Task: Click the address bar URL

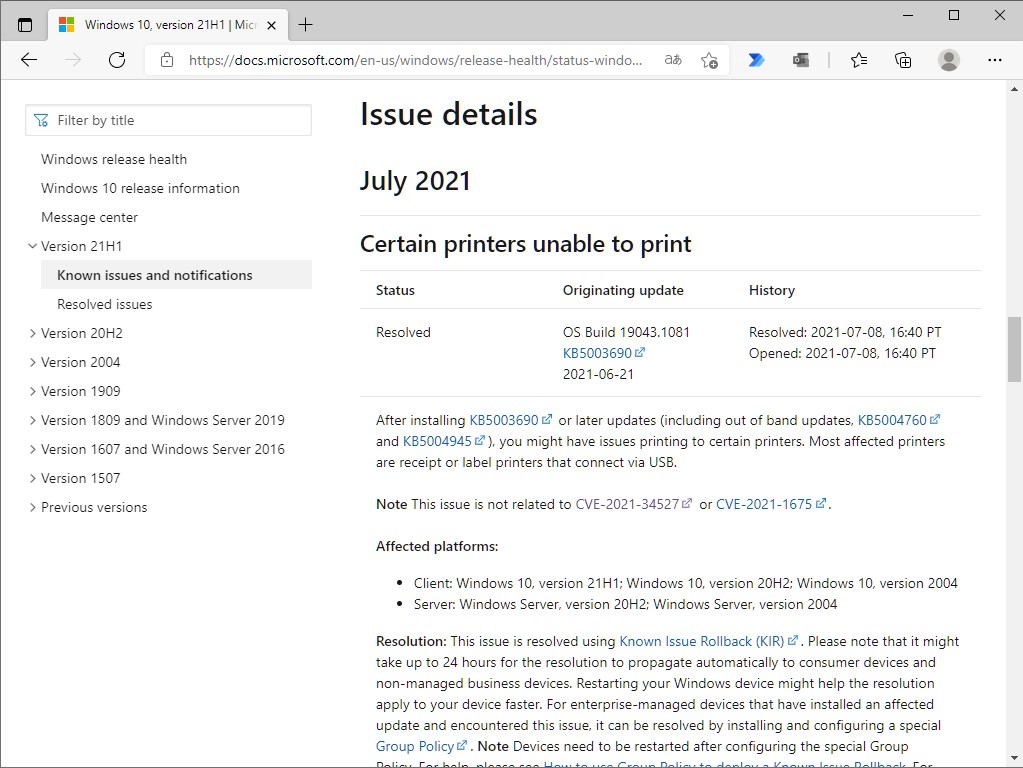Action: pos(415,60)
